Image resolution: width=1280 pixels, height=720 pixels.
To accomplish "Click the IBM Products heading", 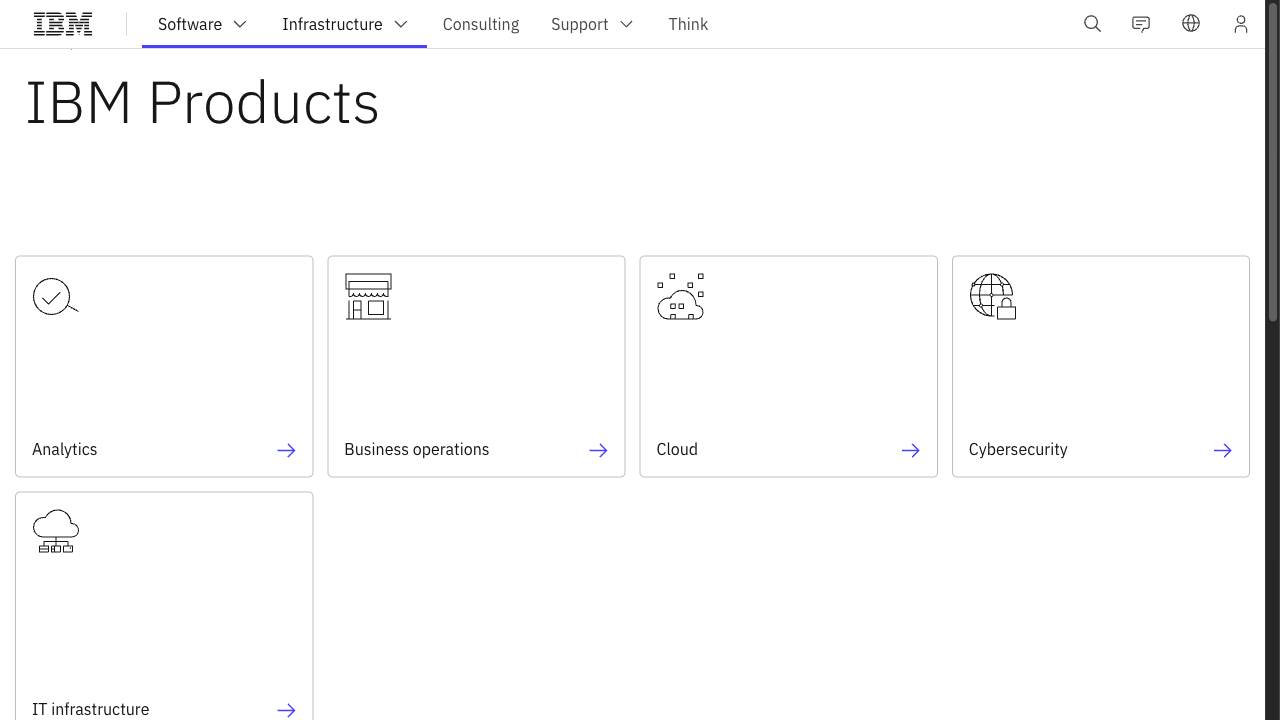I will [x=202, y=102].
